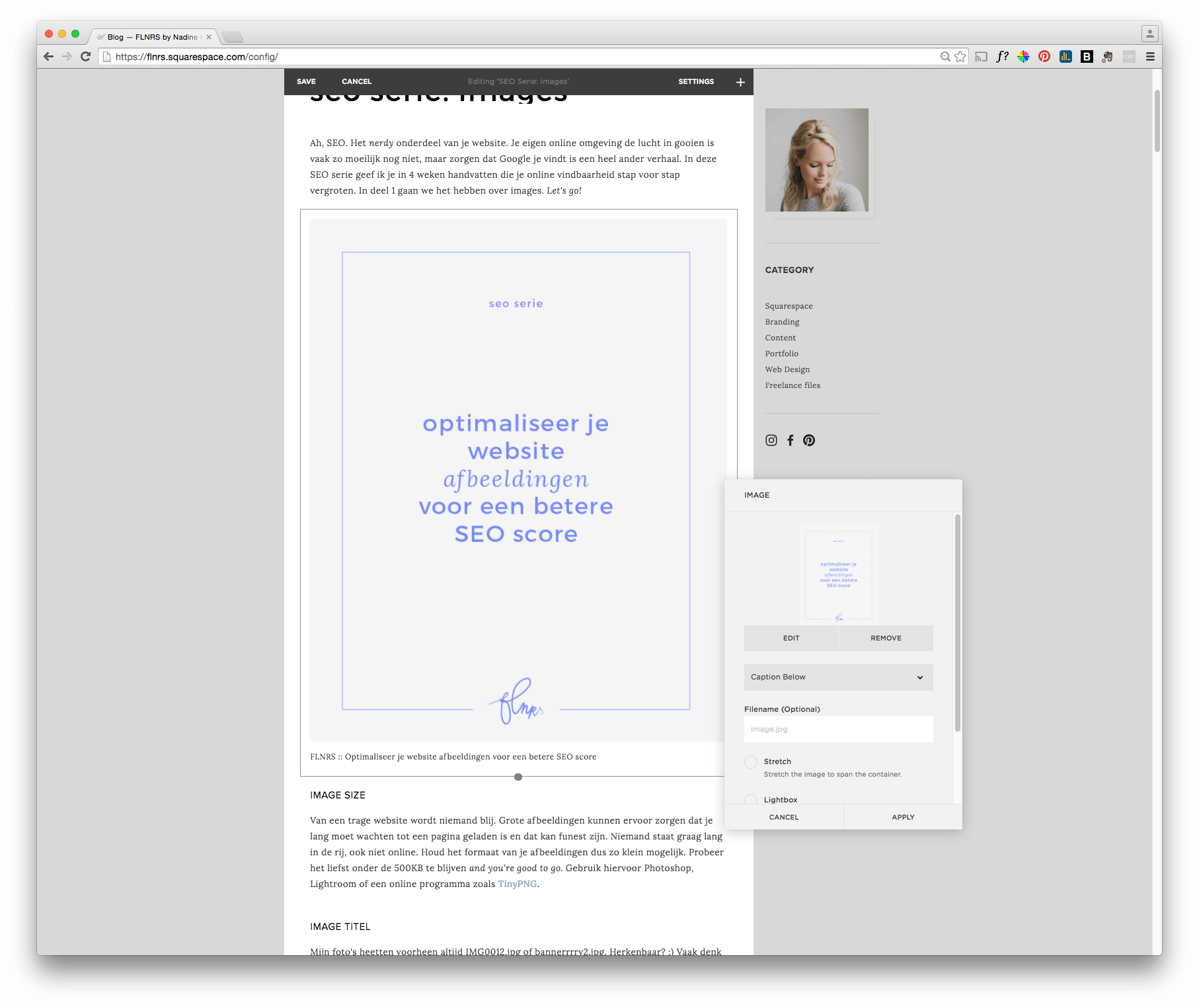Click the CATEGORY sidebar heading
Screen dimensions: 1199x1008
[x=789, y=270]
